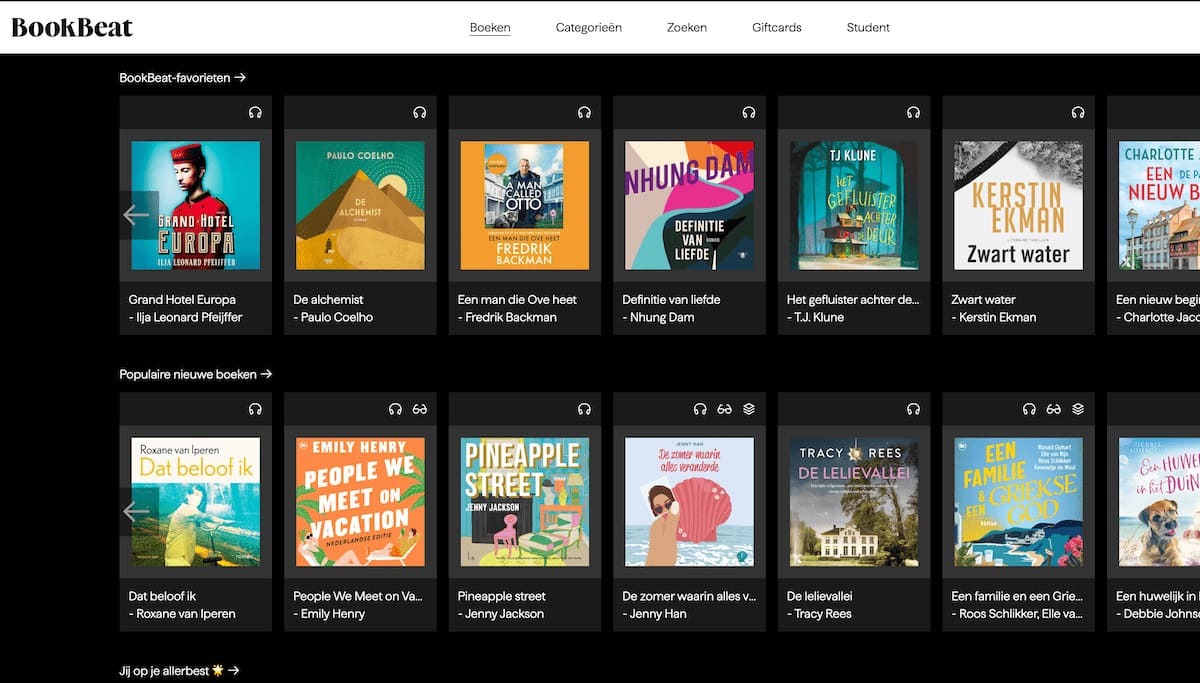Click author text Ilja Leonard Pfeijffer

click(189, 317)
